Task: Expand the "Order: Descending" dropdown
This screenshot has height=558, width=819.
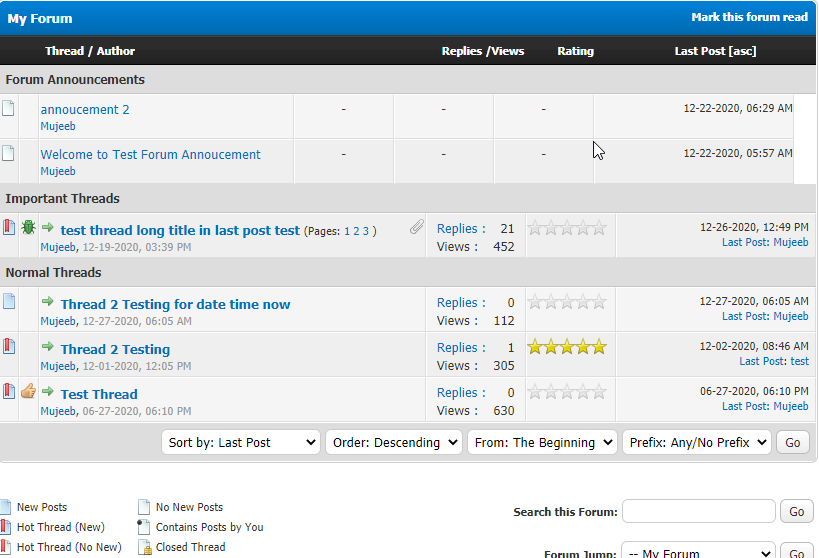Action: point(393,442)
